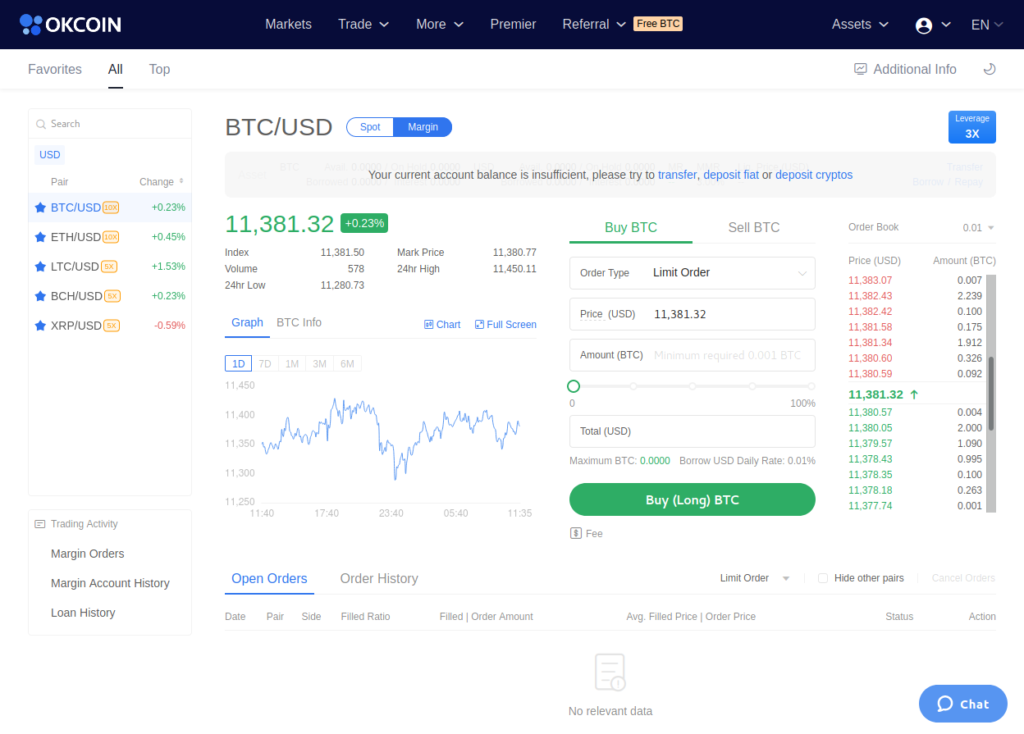Click the search magnifier icon

click(41, 124)
